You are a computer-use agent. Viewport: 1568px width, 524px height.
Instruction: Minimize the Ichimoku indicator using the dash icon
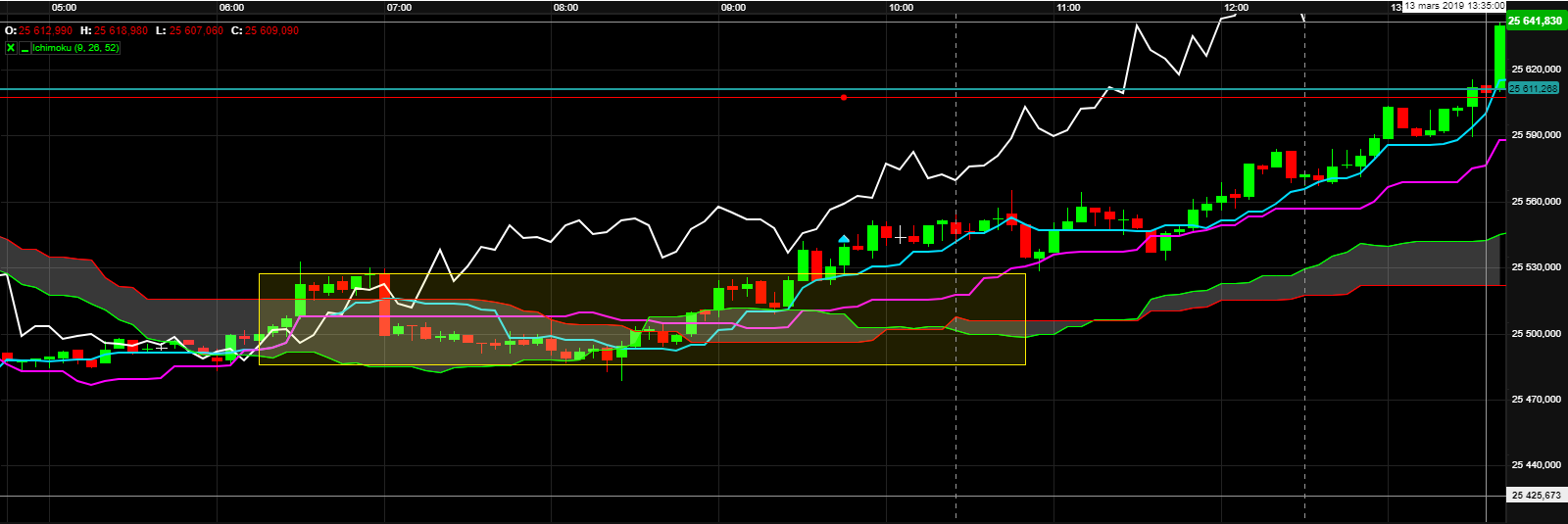[24, 47]
